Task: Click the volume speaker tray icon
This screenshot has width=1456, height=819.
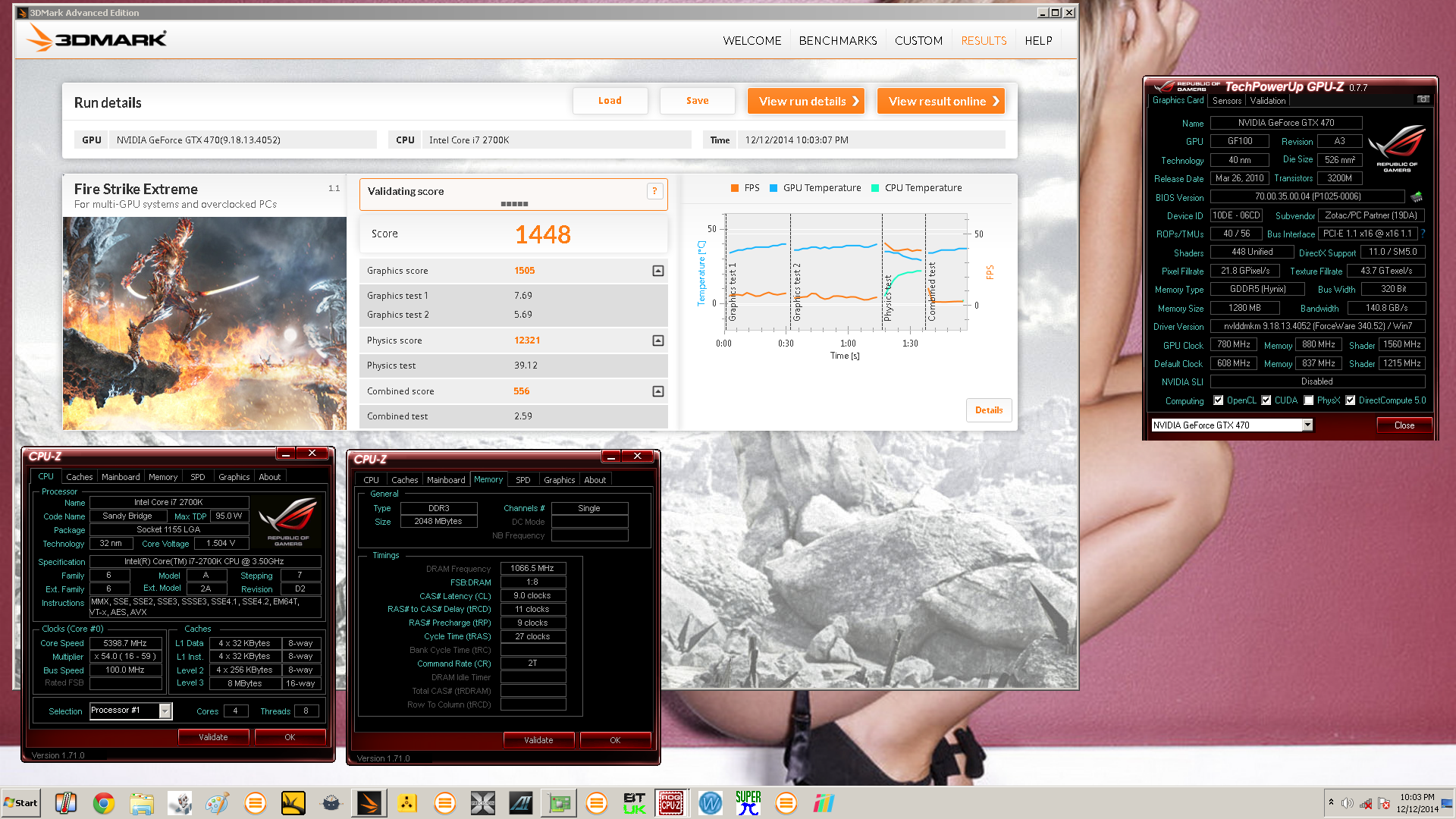Action: pyautogui.click(x=1348, y=803)
